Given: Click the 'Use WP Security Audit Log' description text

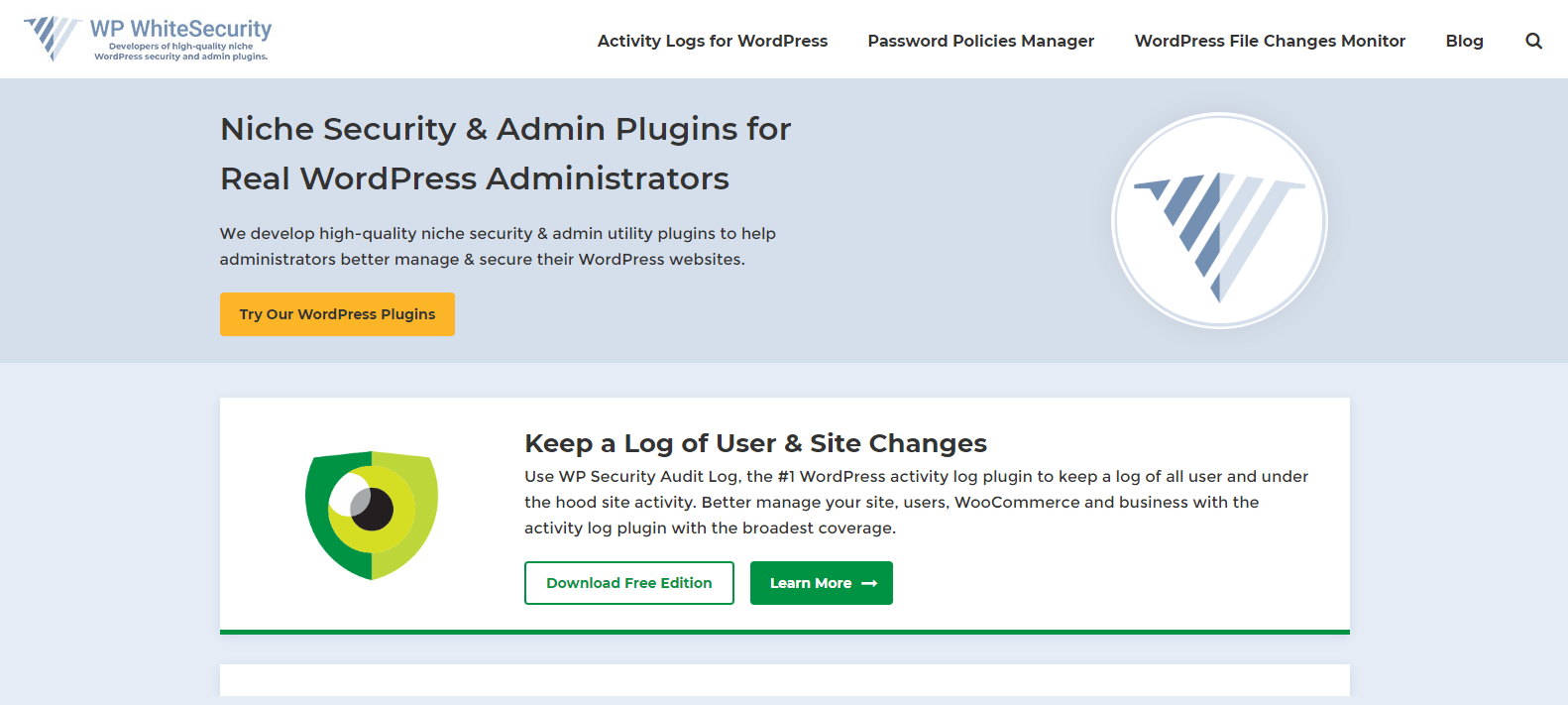Looking at the screenshot, I should 917,502.
